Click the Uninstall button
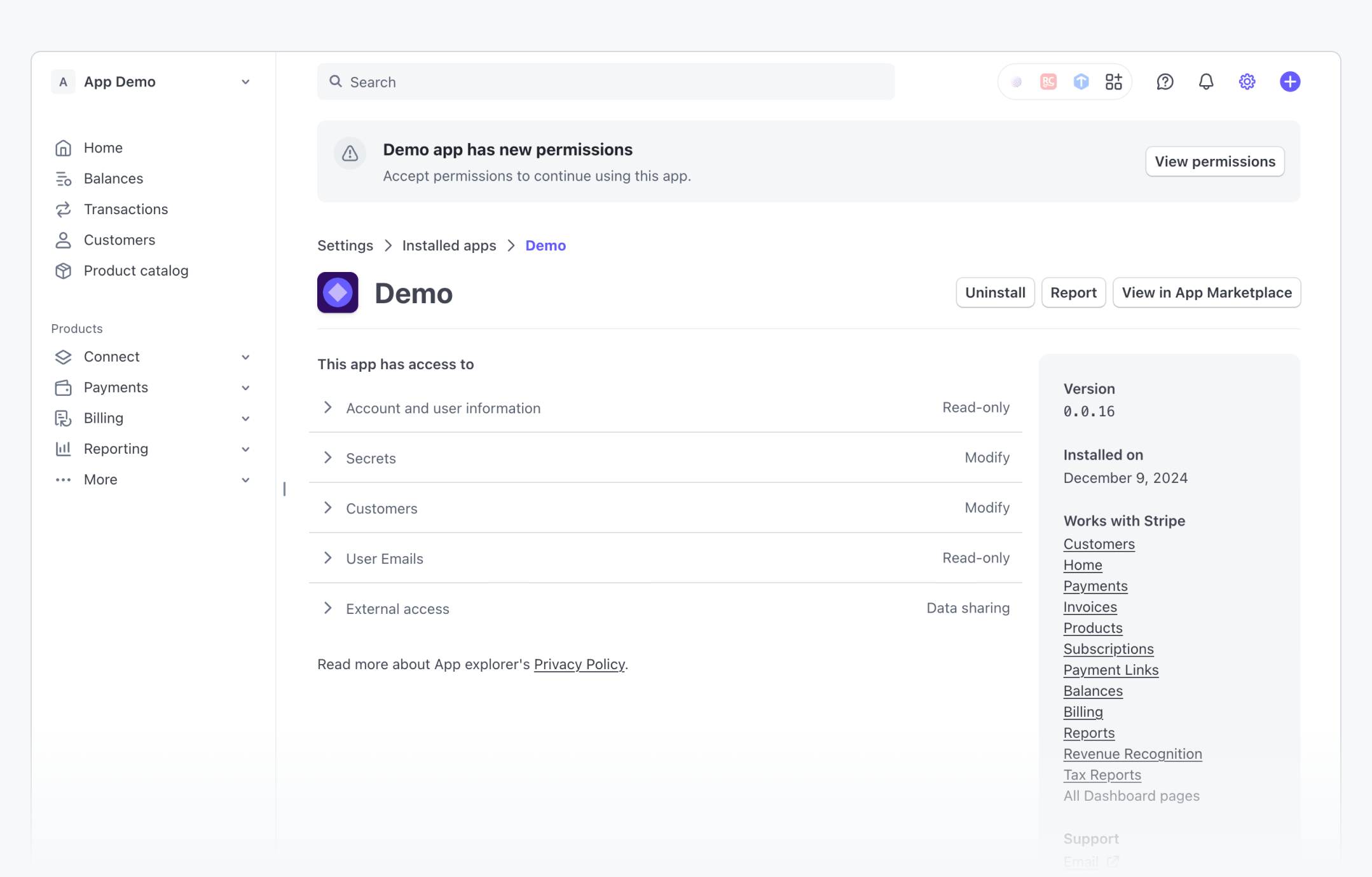 995,292
